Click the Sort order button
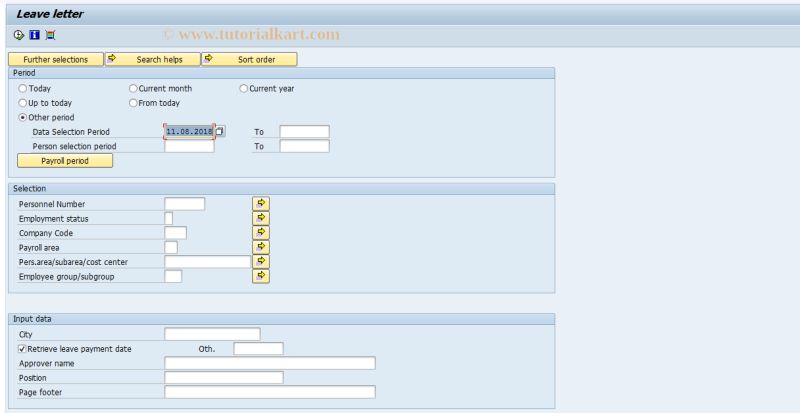This screenshot has height=413, width=800. coord(249,59)
